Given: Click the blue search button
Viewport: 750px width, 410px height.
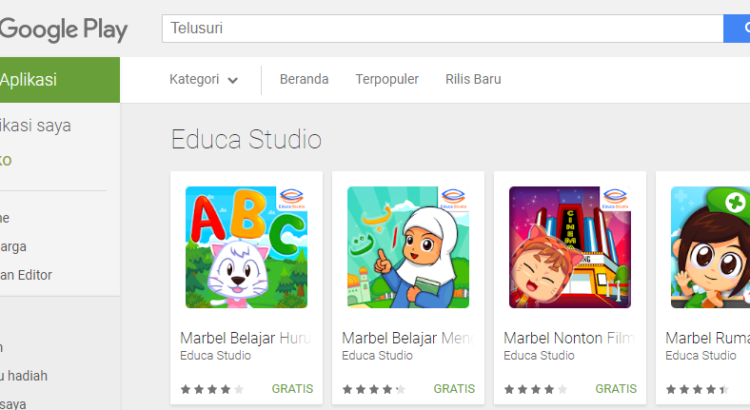Looking at the screenshot, I should (x=737, y=28).
